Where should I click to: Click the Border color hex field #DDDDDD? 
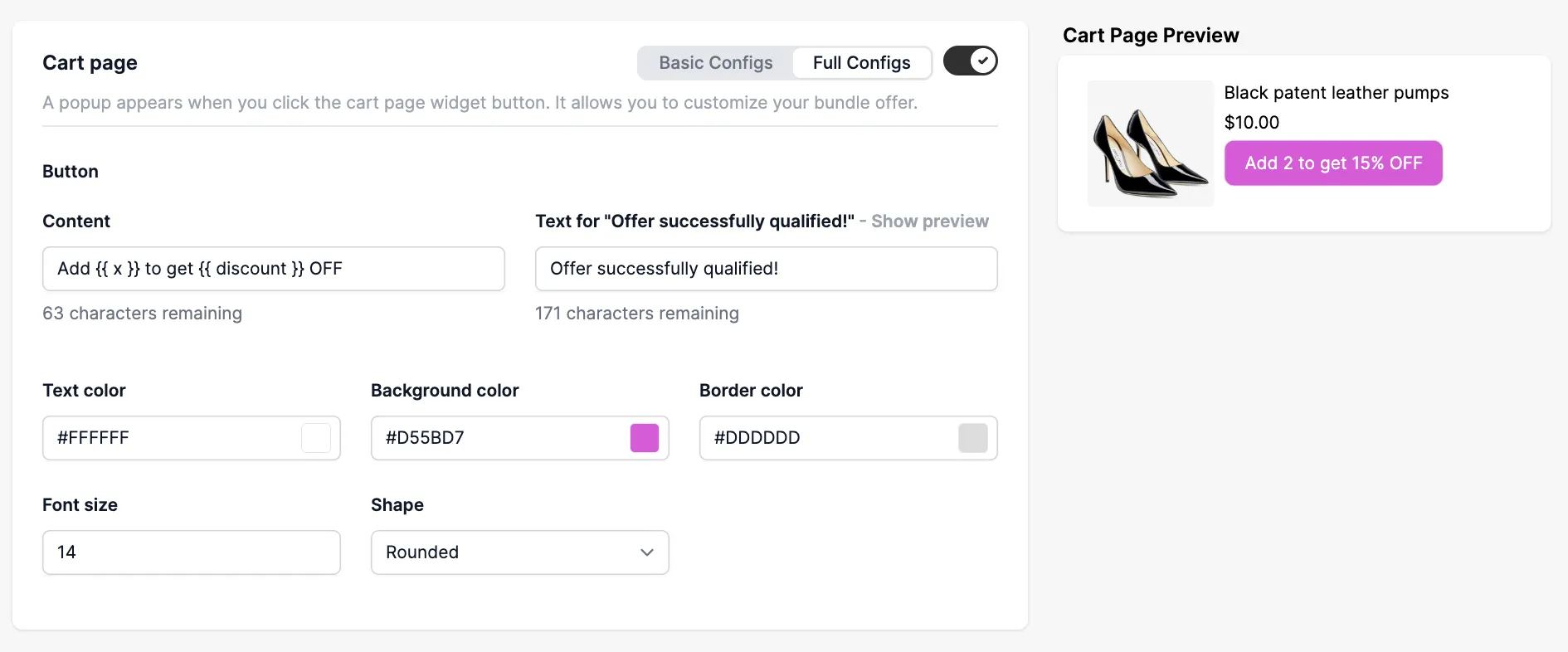(x=827, y=438)
